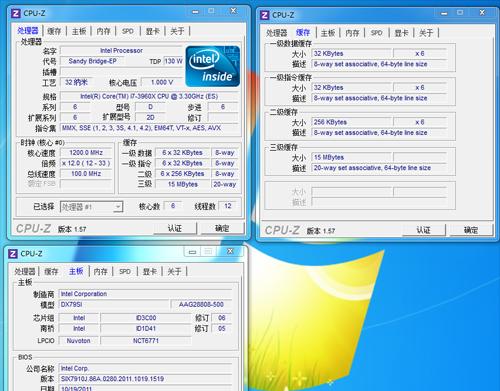The height and width of the screenshot is (391, 500).
Task: Click the NCT6771 LPCIO model field
Action: click(x=146, y=341)
